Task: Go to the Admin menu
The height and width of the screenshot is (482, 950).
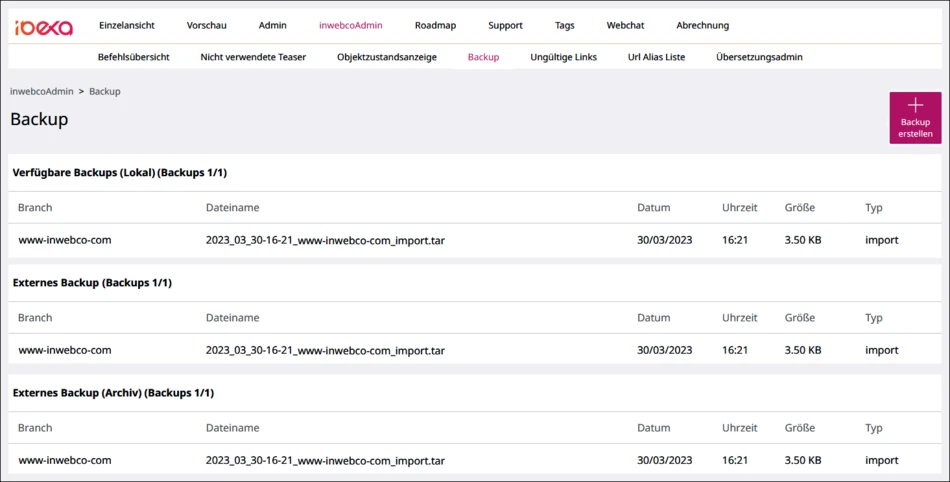Action: (x=272, y=25)
